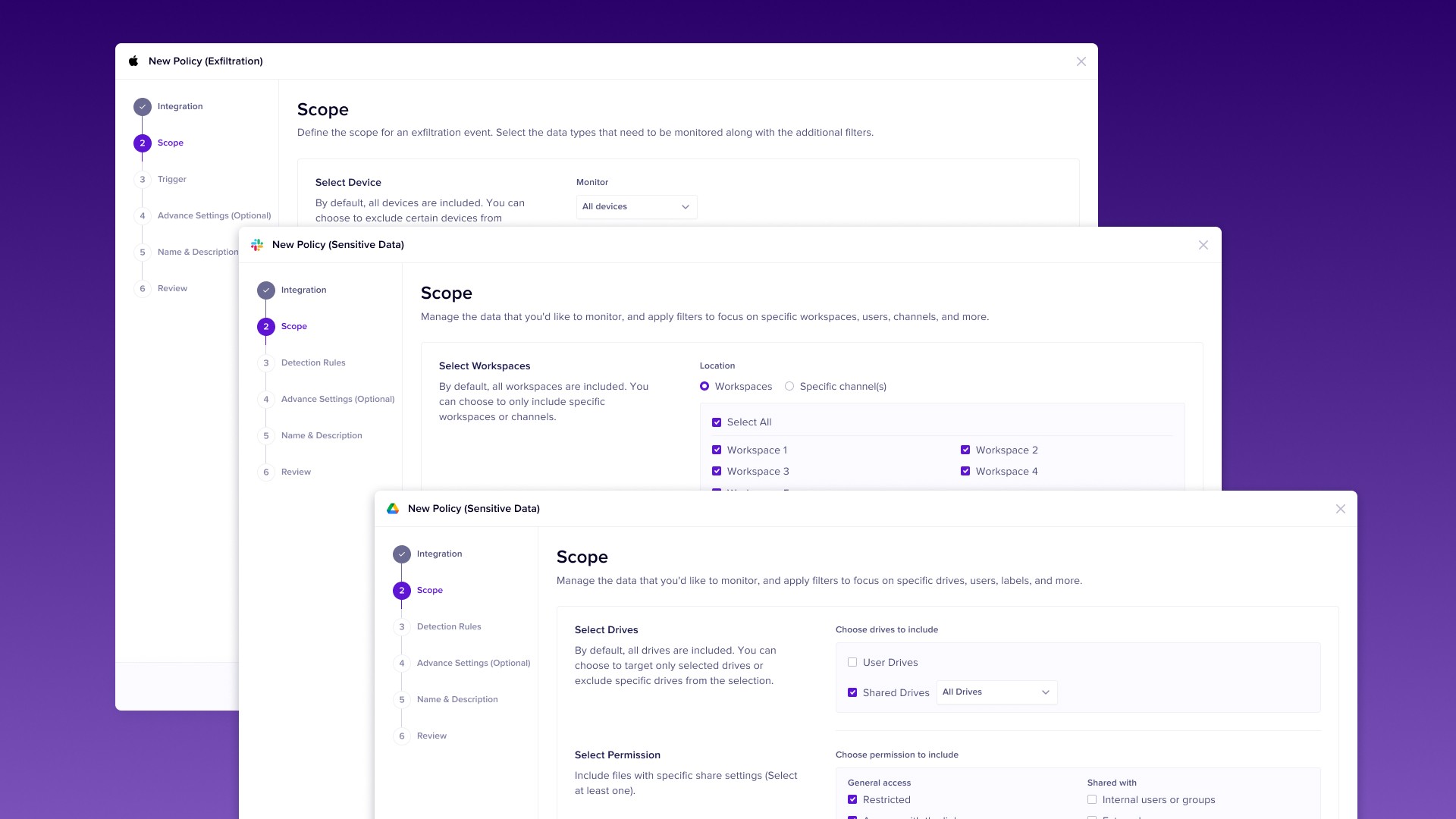Click the Google Drive logo in front window
1456x819 pixels.
tap(393, 509)
